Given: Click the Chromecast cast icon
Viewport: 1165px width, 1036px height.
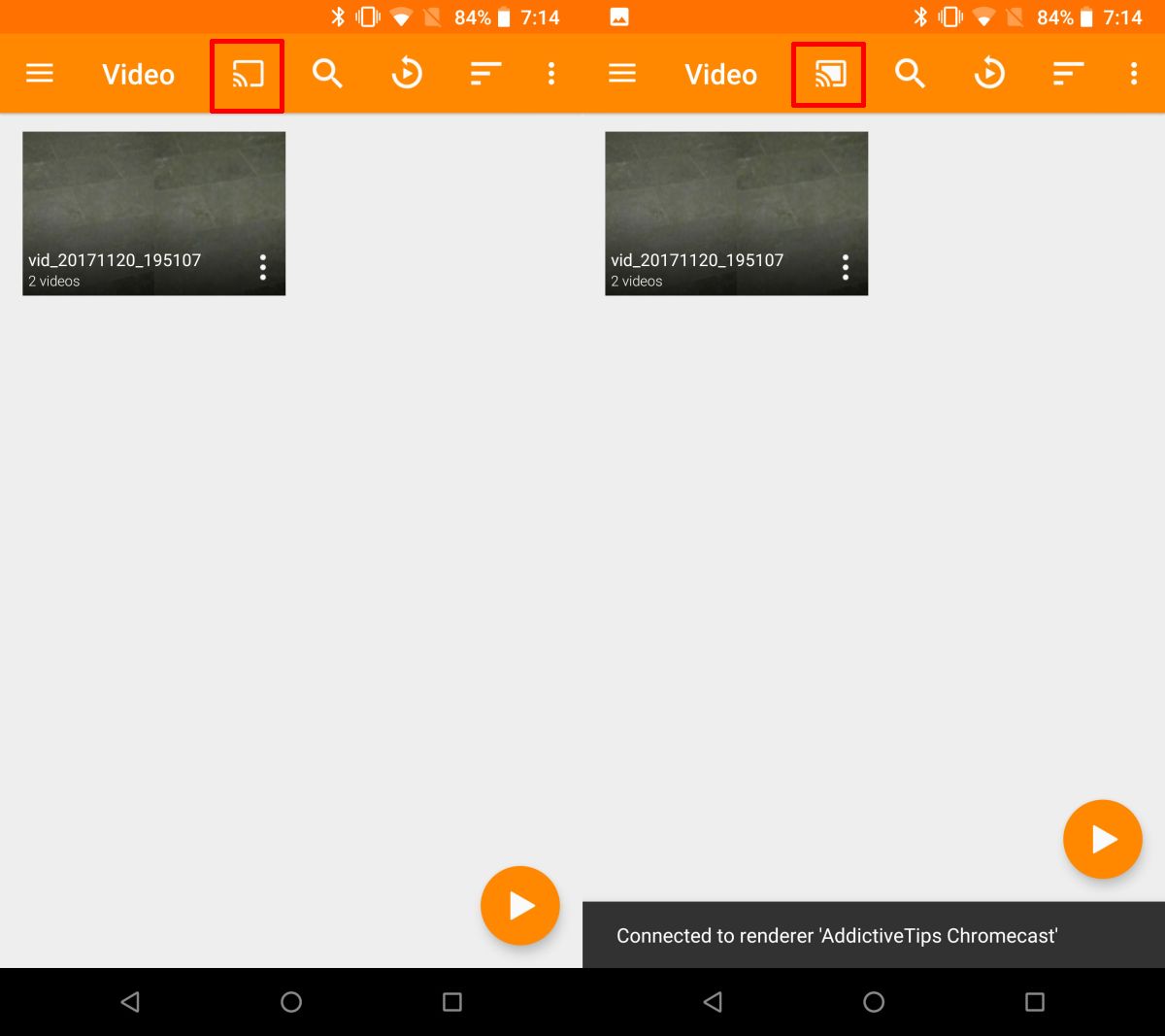Looking at the screenshot, I should pyautogui.click(x=246, y=73).
